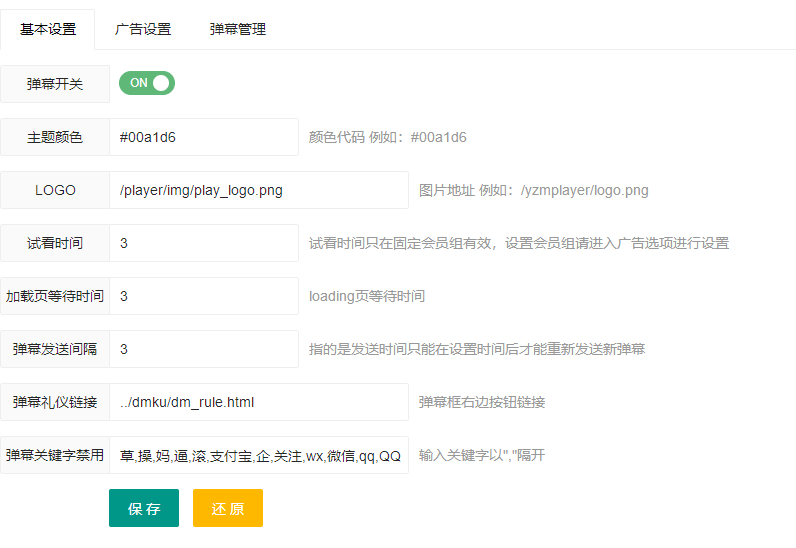Open the 弹幕管理 tab
The height and width of the screenshot is (548, 796).
[x=238, y=29]
